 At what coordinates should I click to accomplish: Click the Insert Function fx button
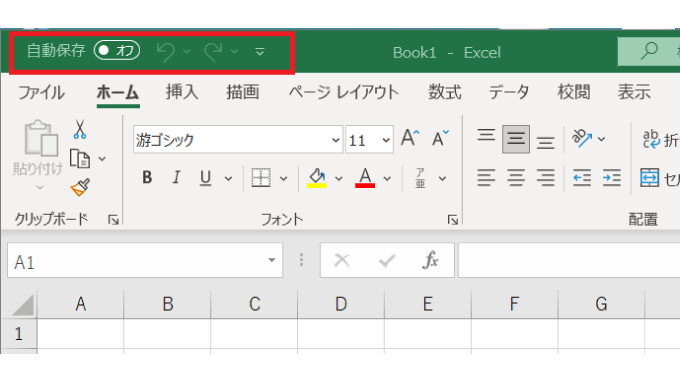430,260
